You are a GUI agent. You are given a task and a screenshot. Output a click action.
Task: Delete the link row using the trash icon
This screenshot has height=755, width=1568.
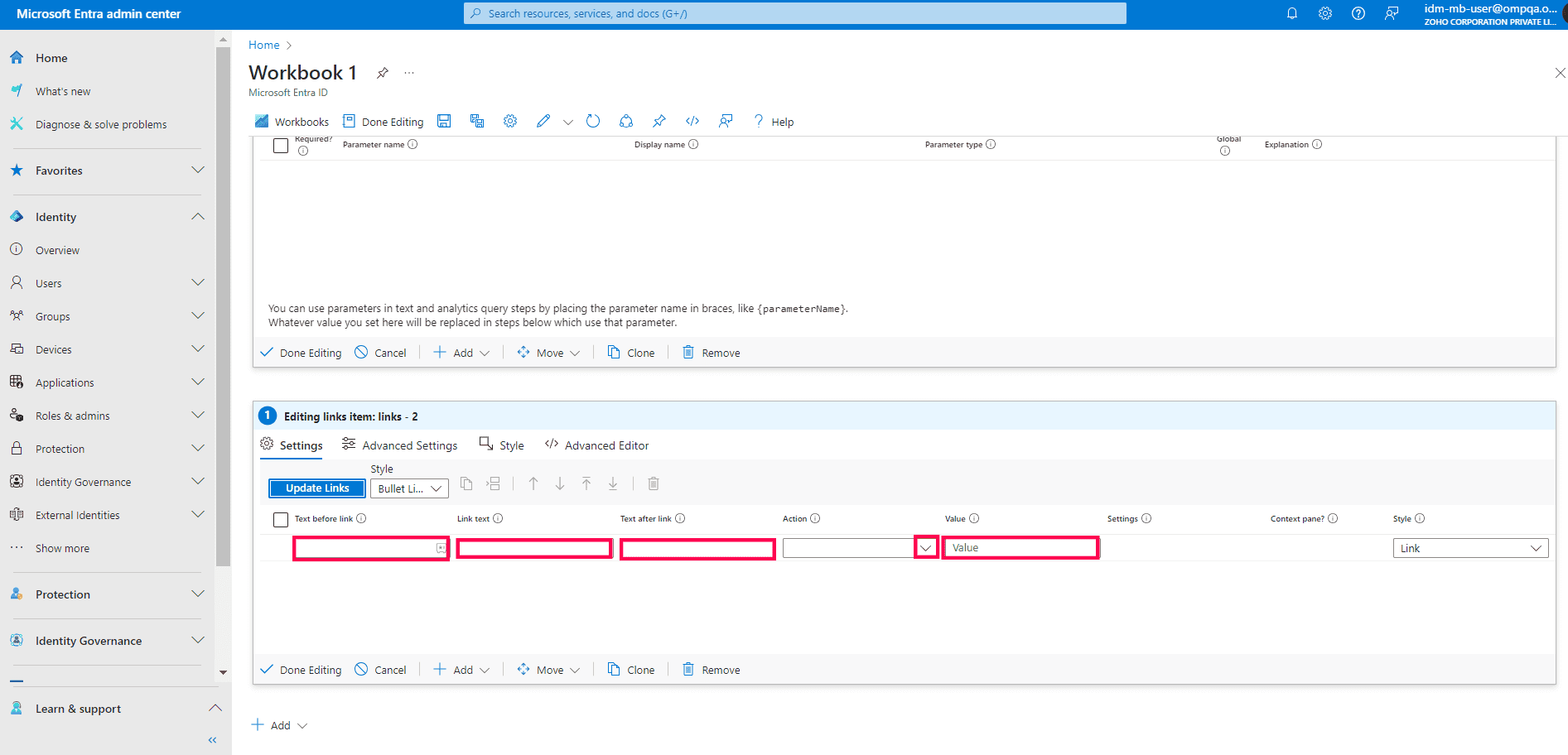(x=653, y=483)
